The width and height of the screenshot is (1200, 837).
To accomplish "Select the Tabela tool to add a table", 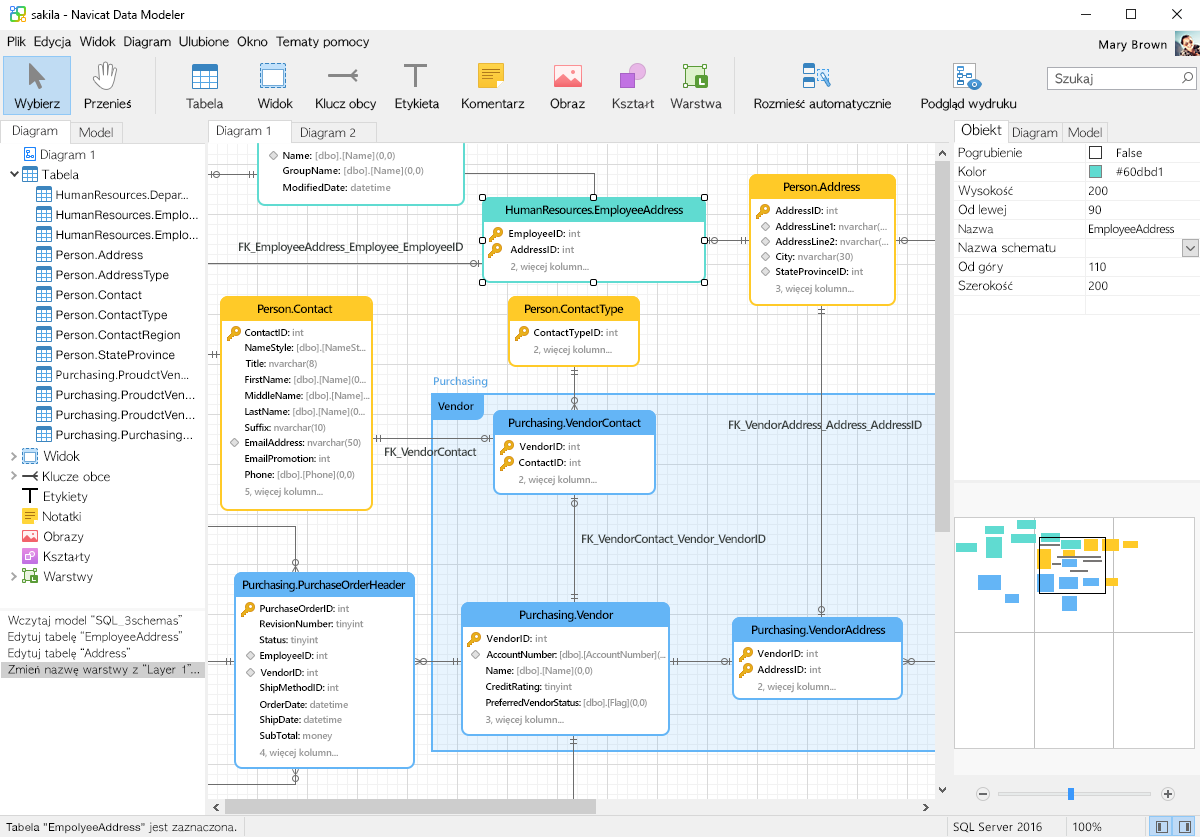I will point(204,85).
